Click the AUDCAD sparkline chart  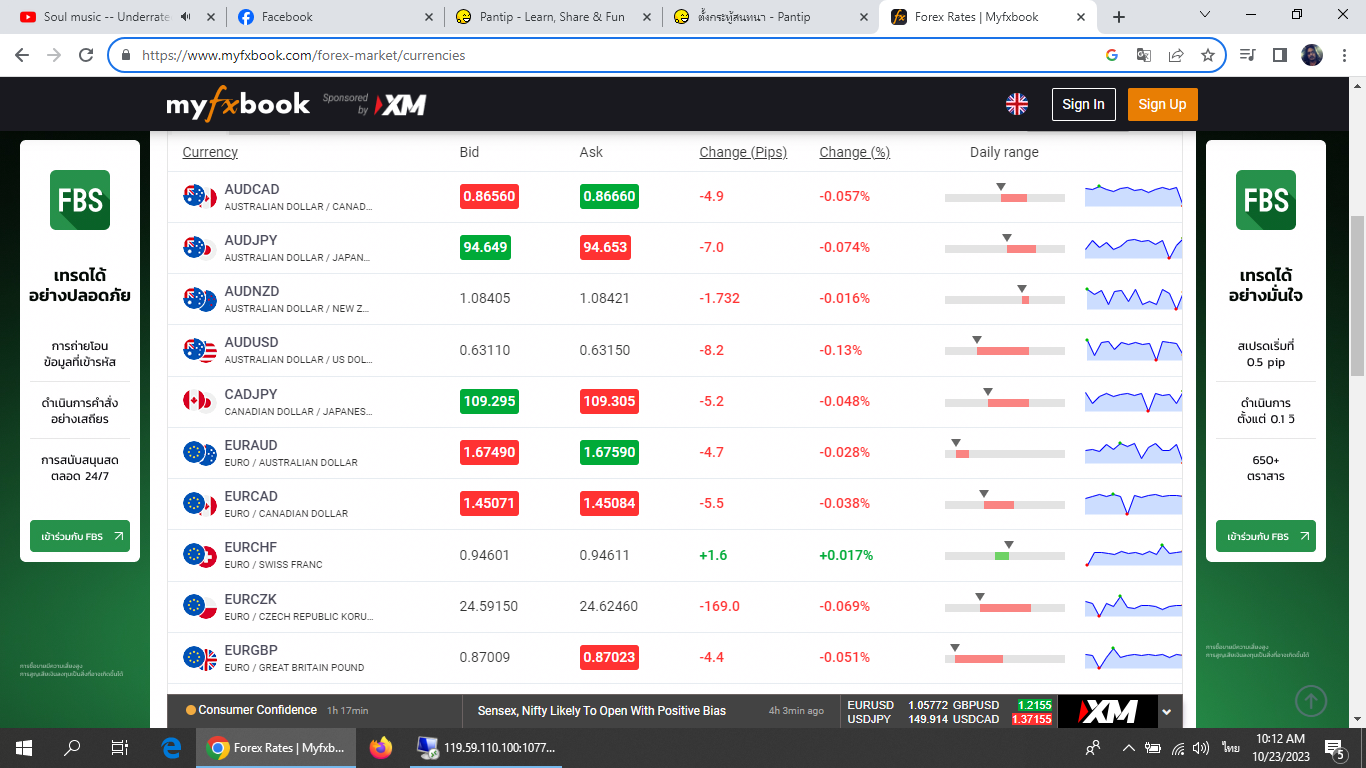tap(1133, 195)
